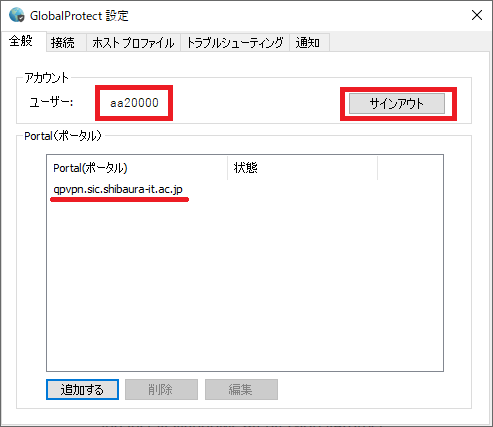493x427 pixels.
Task: Click the blank column header right of 状態
Action: (x=410, y=168)
